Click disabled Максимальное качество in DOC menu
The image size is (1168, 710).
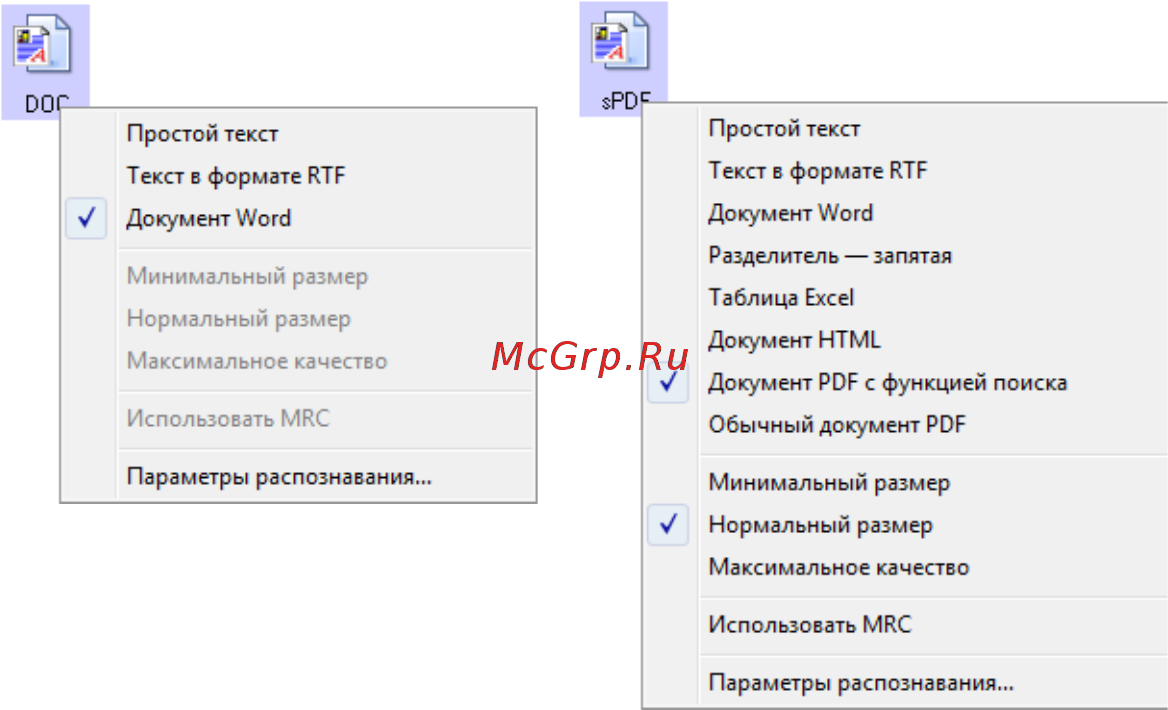(x=298, y=361)
